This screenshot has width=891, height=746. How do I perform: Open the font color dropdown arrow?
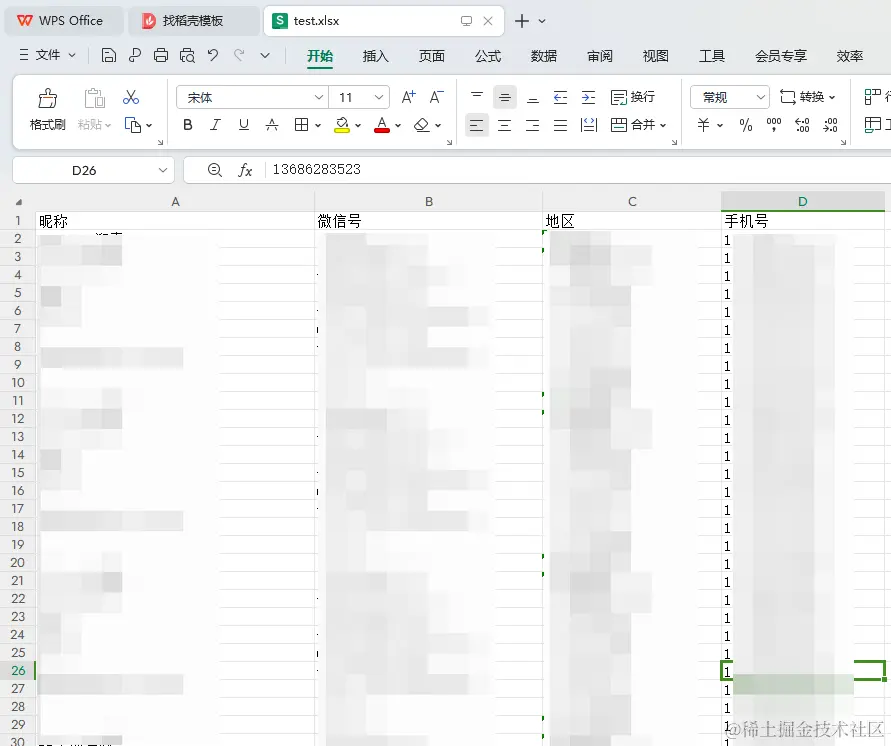click(398, 126)
